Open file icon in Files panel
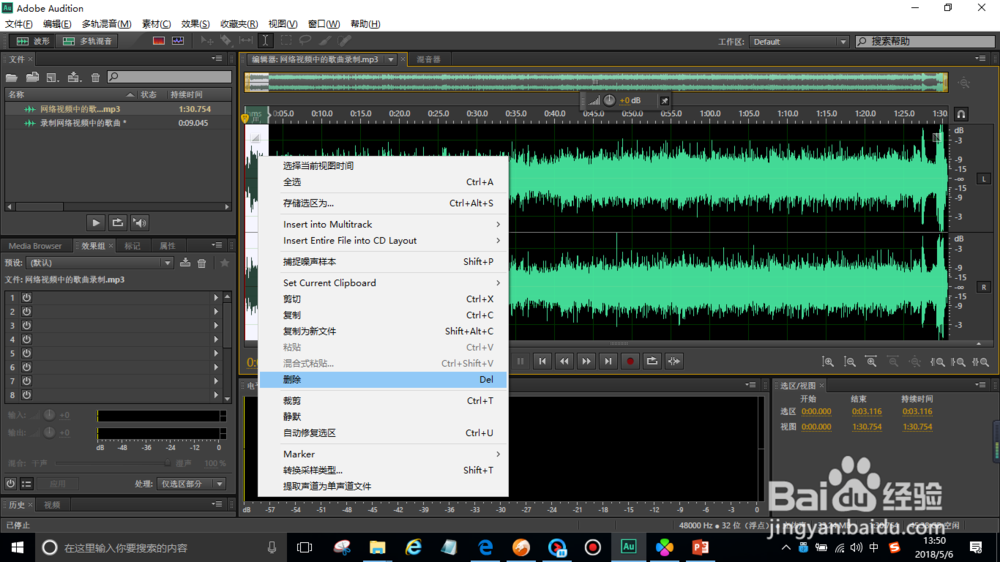Viewport: 1000px width, 562px height. click(x=11, y=77)
